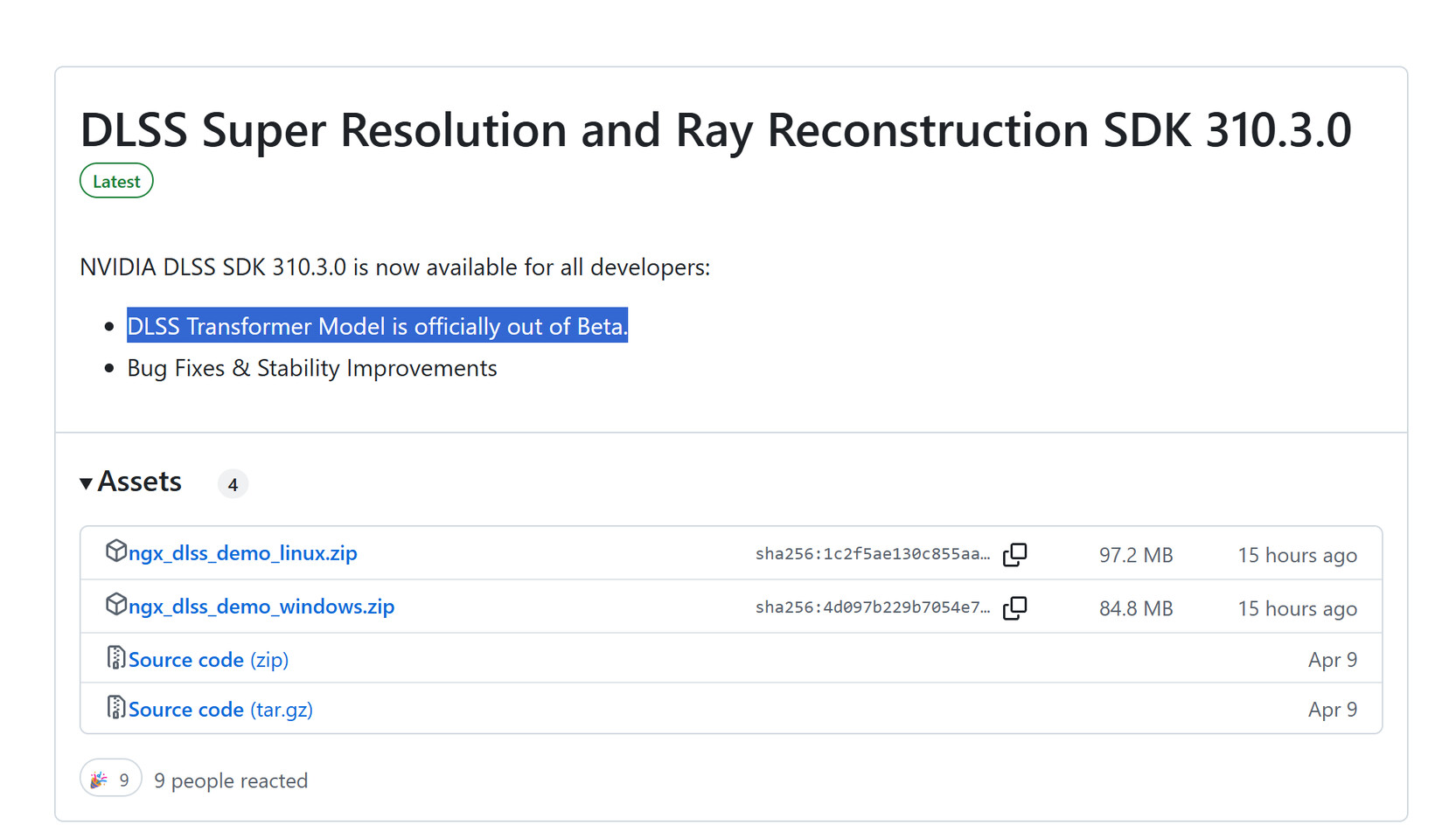Download ngx_dlss_demo_windows.zip
This screenshot has height=839, width=1456.
[x=261, y=607]
